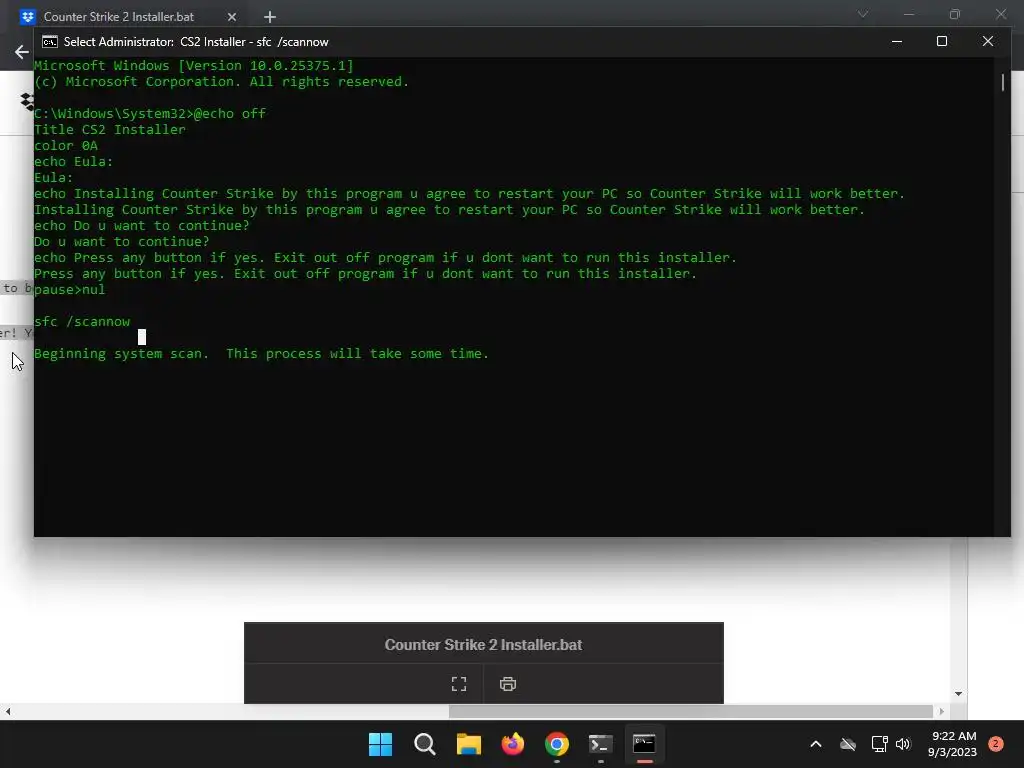1024x768 pixels.
Task: Open File Explorer from taskbar
Action: click(468, 744)
